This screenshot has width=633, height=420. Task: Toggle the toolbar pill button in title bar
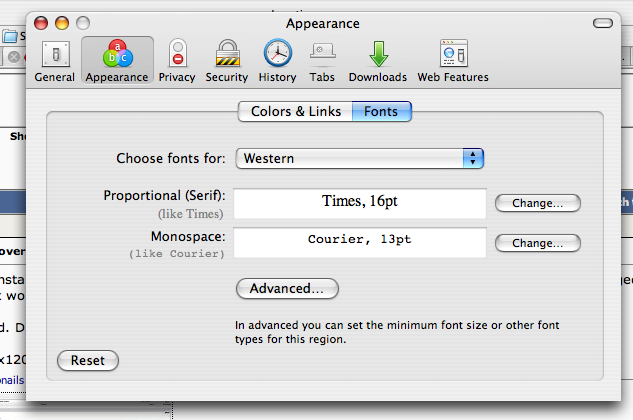603,23
